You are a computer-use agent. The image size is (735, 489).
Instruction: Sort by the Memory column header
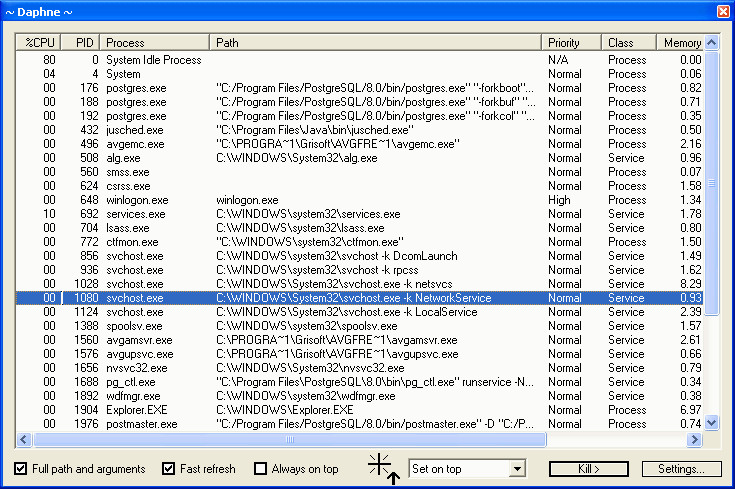pyautogui.click(x=680, y=43)
